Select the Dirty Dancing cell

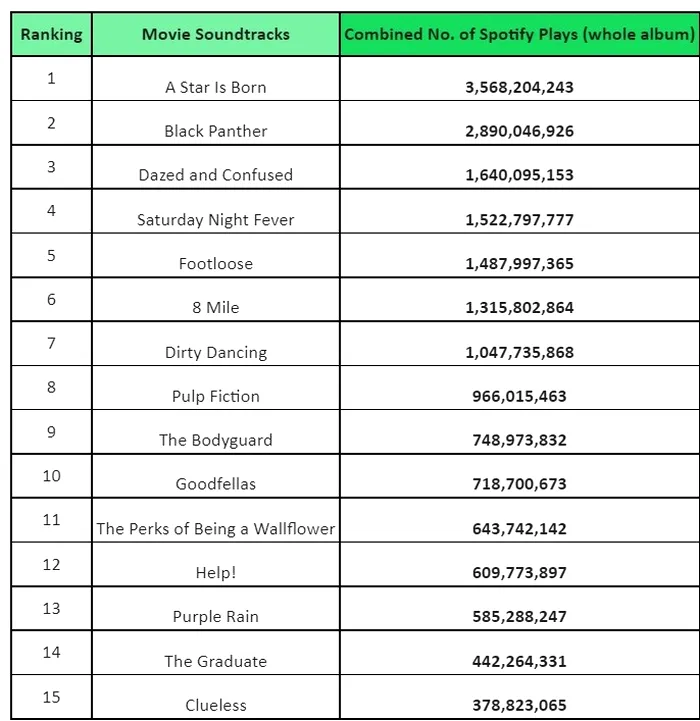tap(215, 352)
